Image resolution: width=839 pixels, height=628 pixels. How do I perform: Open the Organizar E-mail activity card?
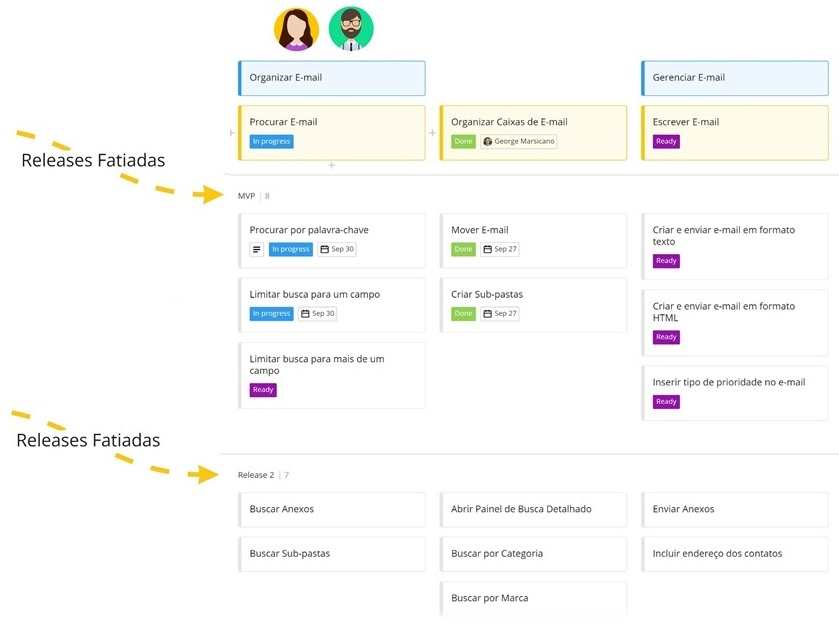click(x=331, y=78)
